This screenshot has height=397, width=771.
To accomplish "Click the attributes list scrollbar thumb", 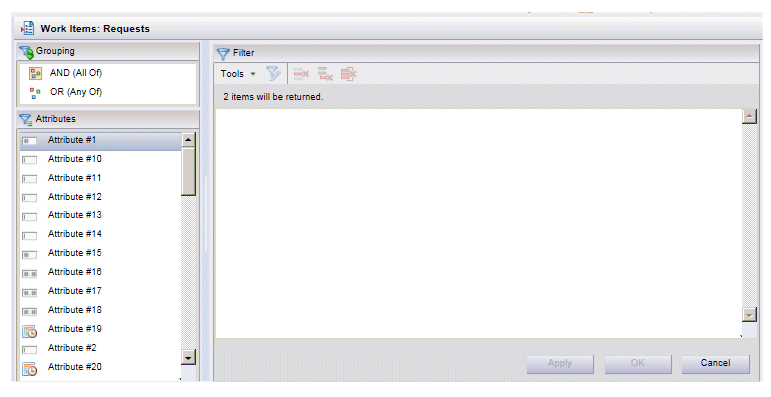I will coord(188,171).
